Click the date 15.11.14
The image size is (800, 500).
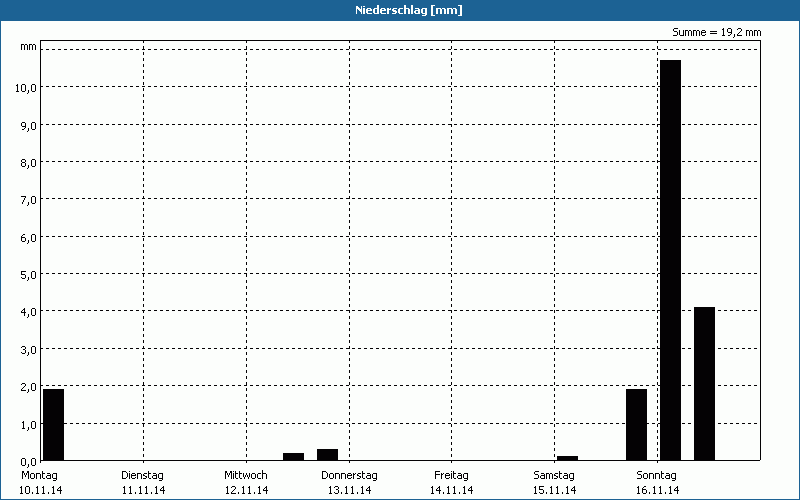click(x=555, y=490)
